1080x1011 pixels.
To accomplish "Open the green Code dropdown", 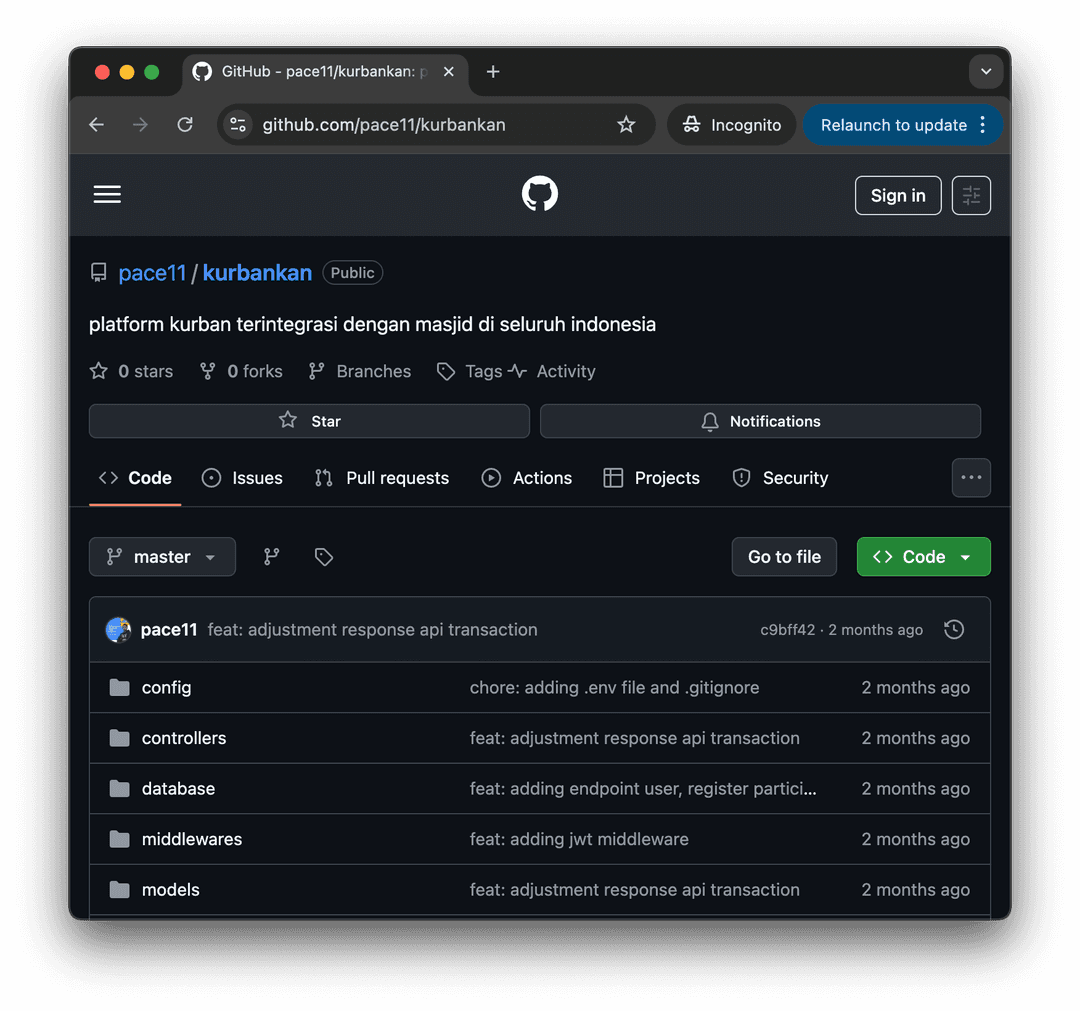I will click(x=923, y=557).
